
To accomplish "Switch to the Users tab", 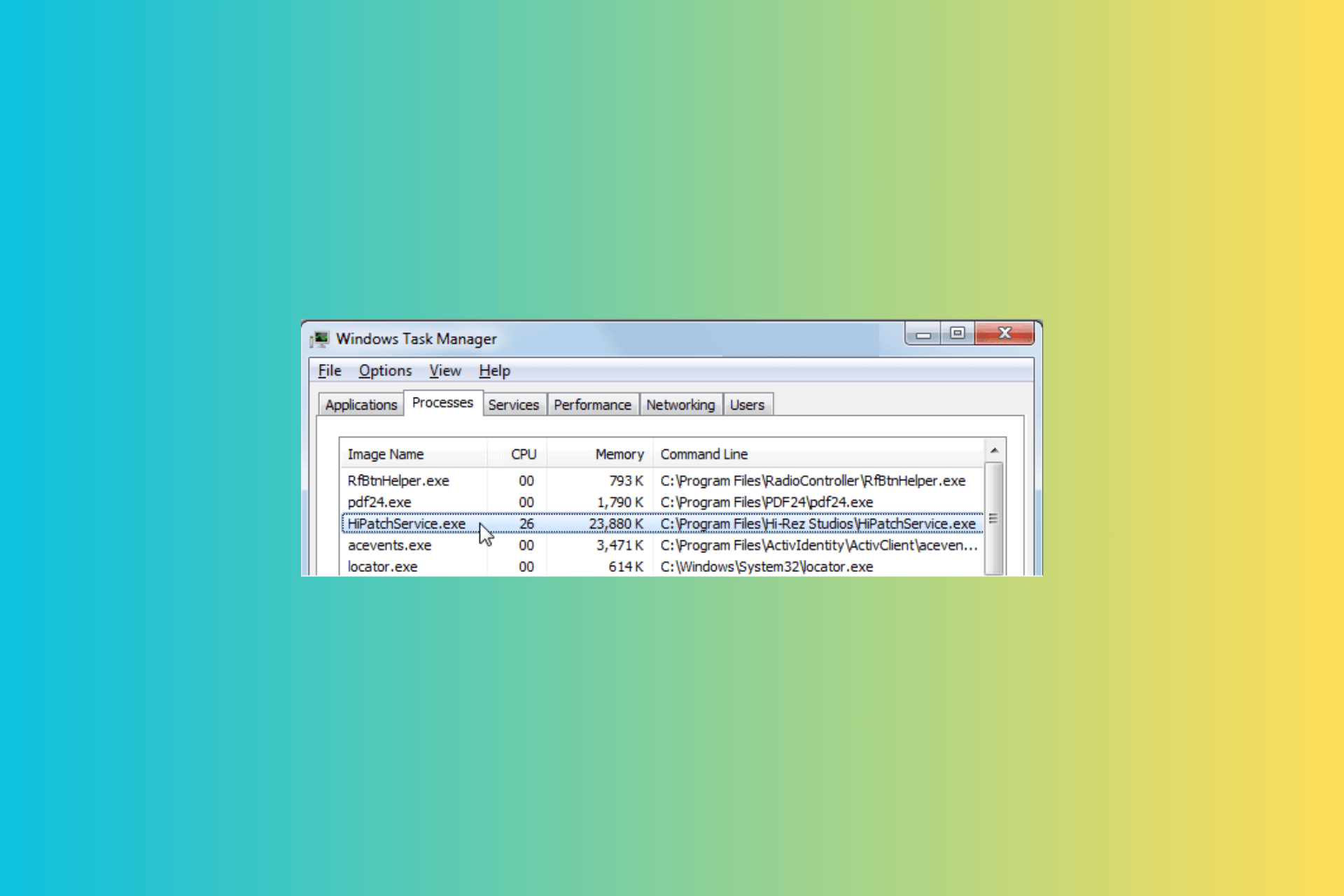I will pyautogui.click(x=747, y=405).
